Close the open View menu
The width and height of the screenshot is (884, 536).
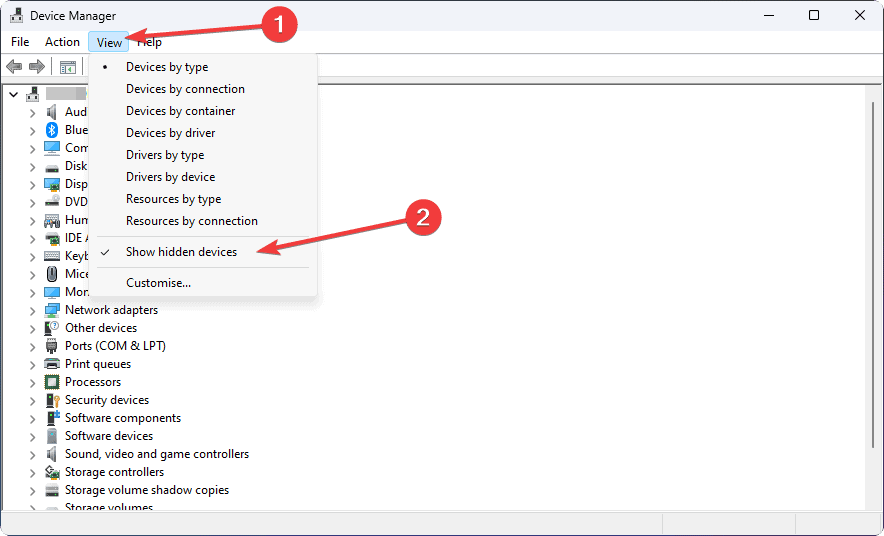pyautogui.click(x=109, y=42)
